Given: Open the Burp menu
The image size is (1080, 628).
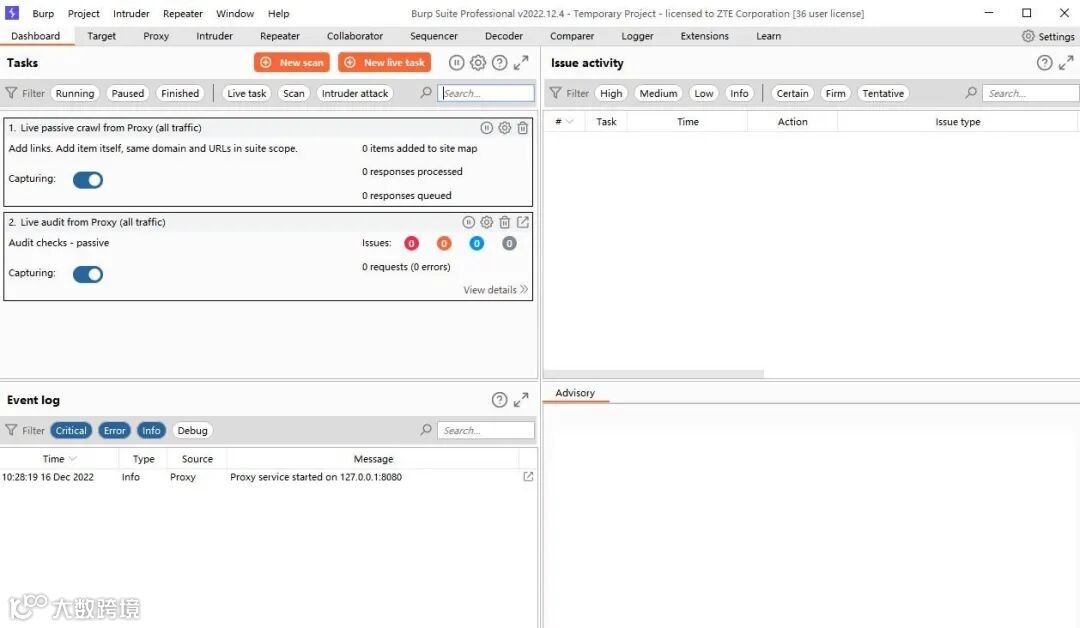Looking at the screenshot, I should click(43, 14).
